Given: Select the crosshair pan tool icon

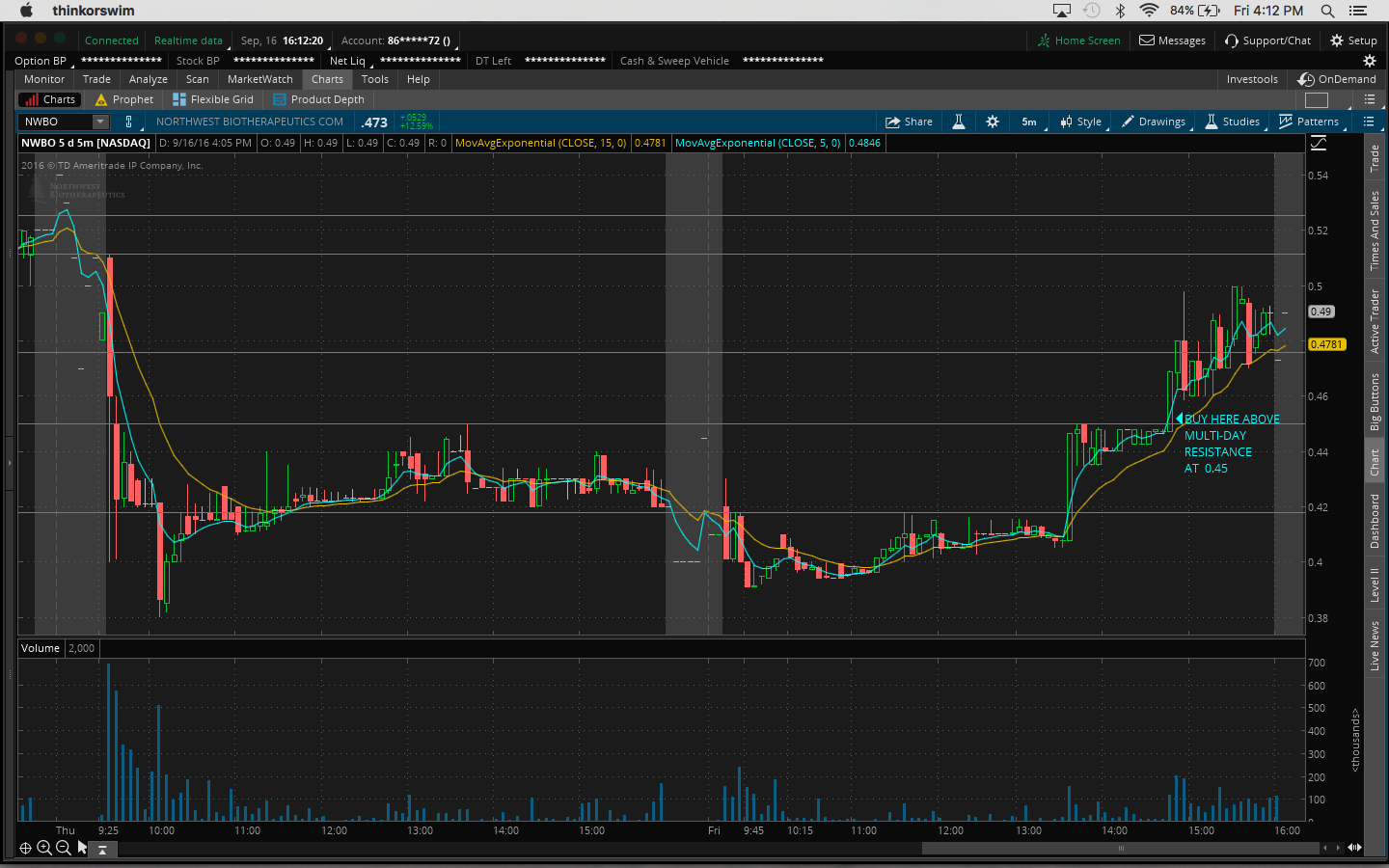Looking at the screenshot, I should [26, 848].
